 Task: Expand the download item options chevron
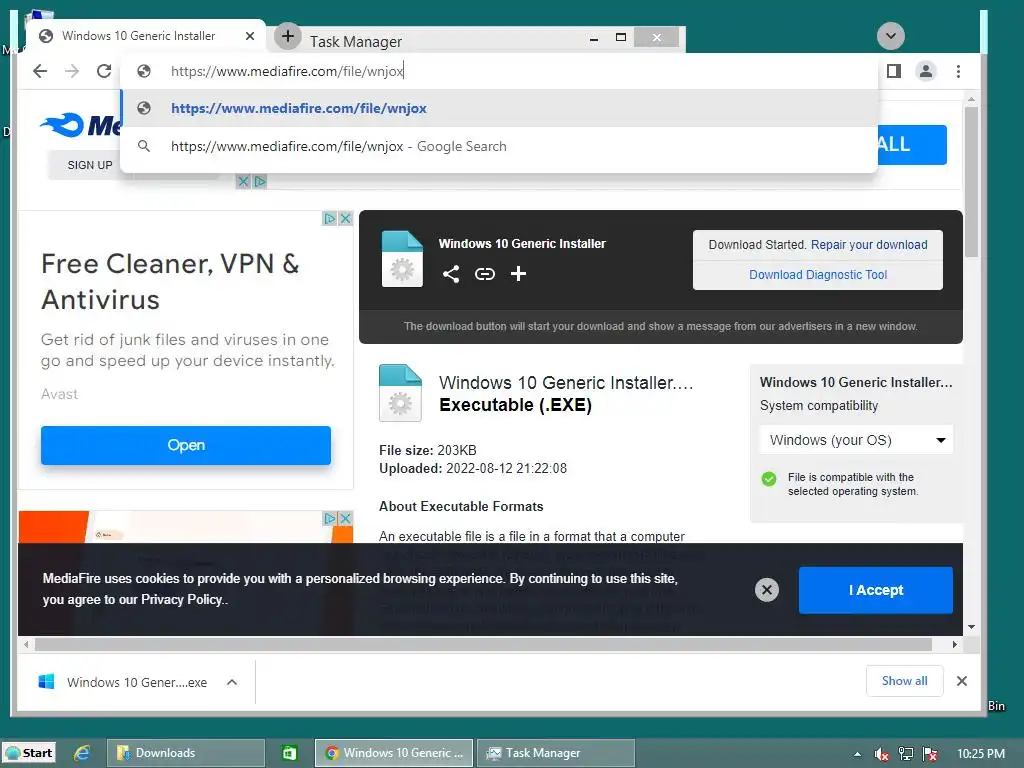(232, 682)
